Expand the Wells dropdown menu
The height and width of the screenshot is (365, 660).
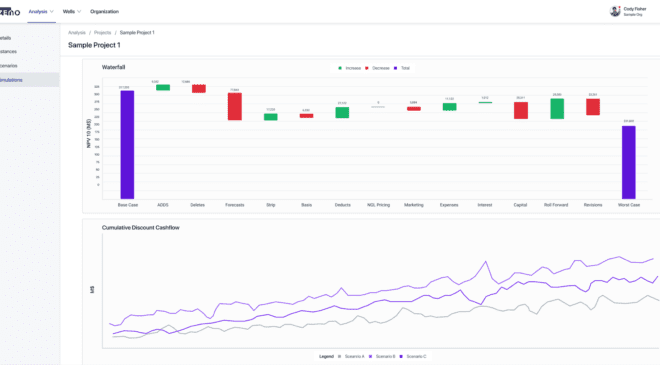click(x=72, y=12)
